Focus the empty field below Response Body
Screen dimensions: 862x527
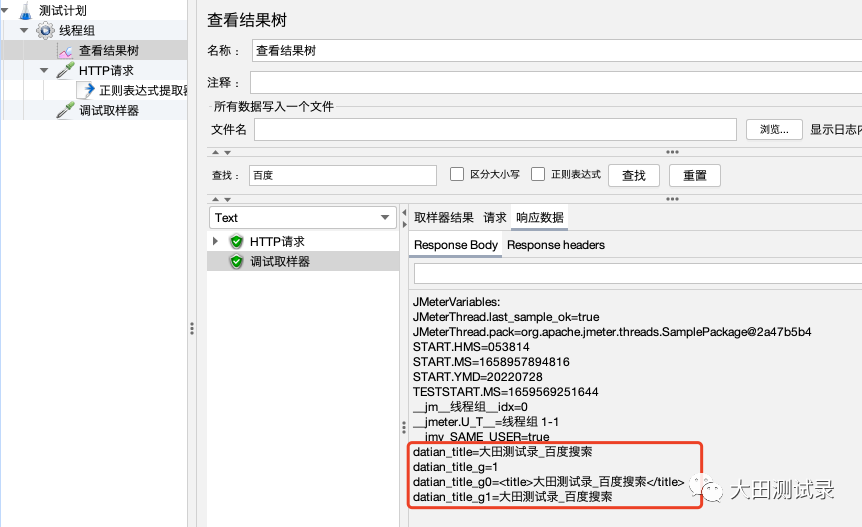click(638, 274)
